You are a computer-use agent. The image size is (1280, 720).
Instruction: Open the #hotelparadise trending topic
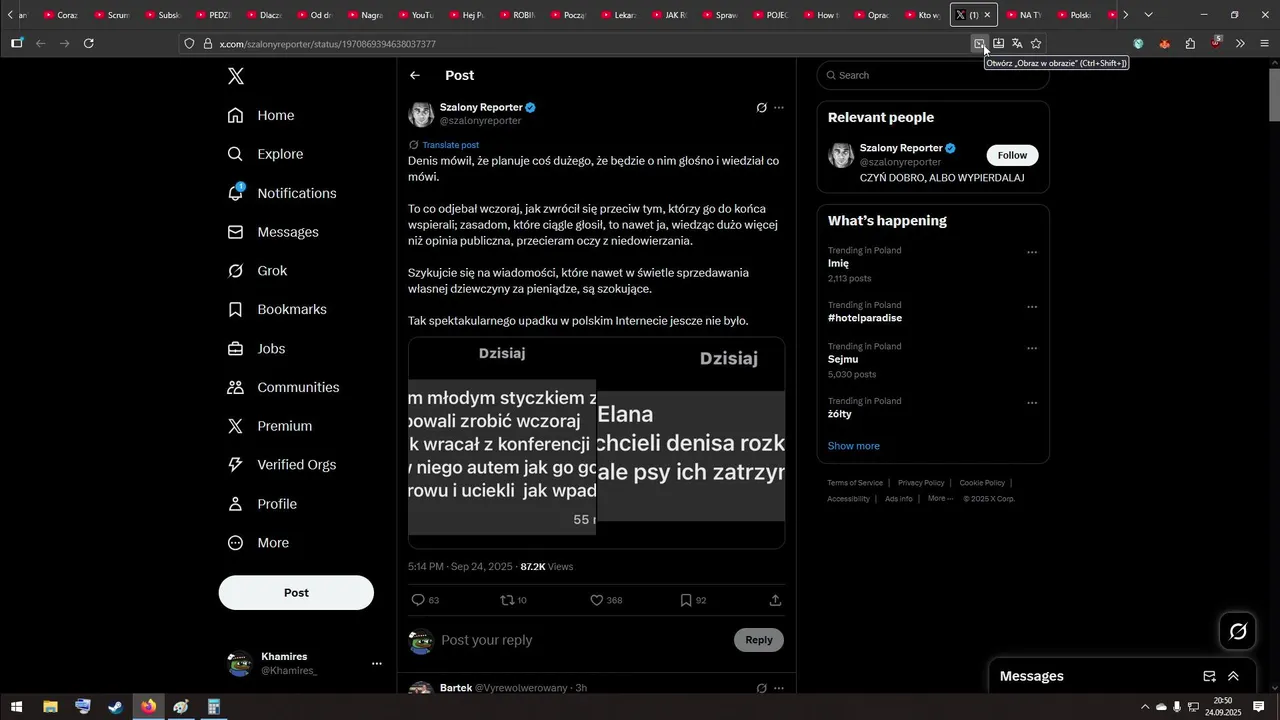tap(865, 318)
